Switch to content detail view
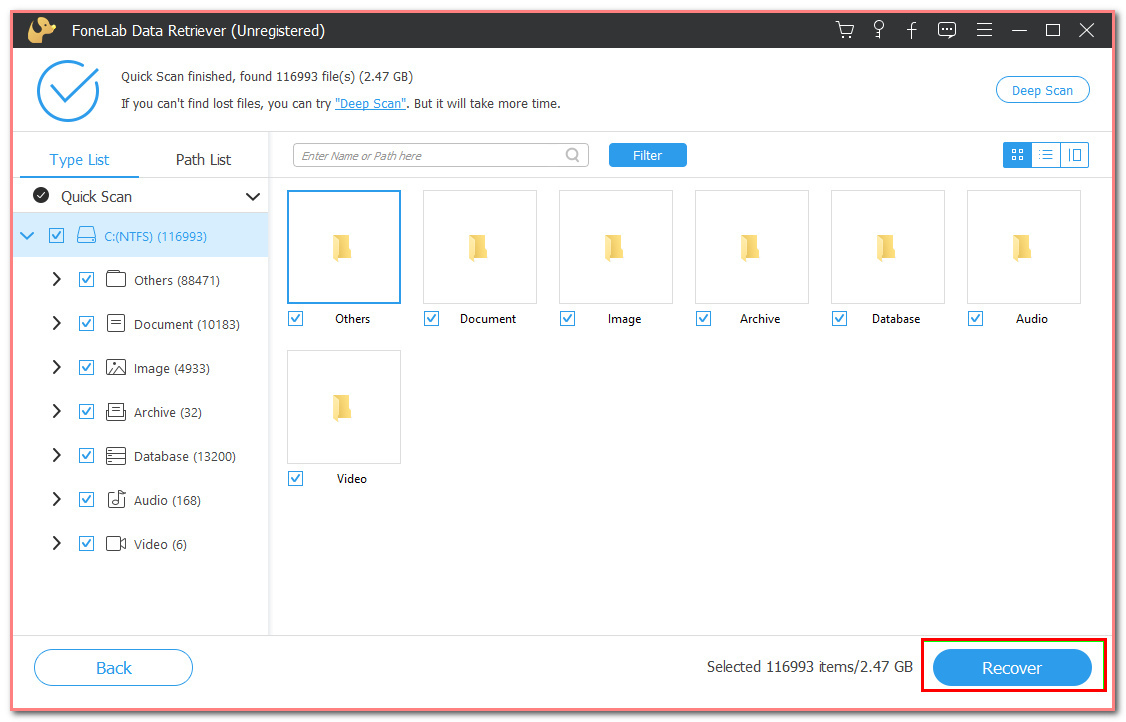 [x=1074, y=155]
